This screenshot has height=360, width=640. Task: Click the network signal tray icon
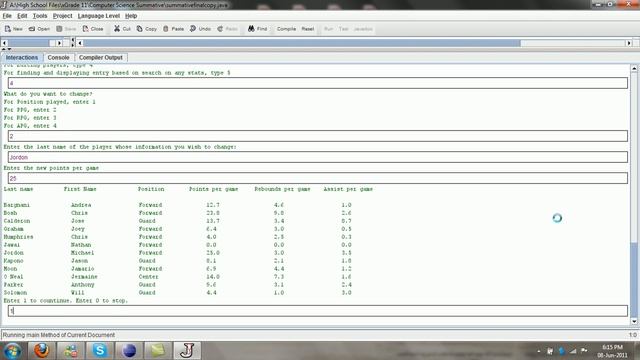(x=573, y=351)
